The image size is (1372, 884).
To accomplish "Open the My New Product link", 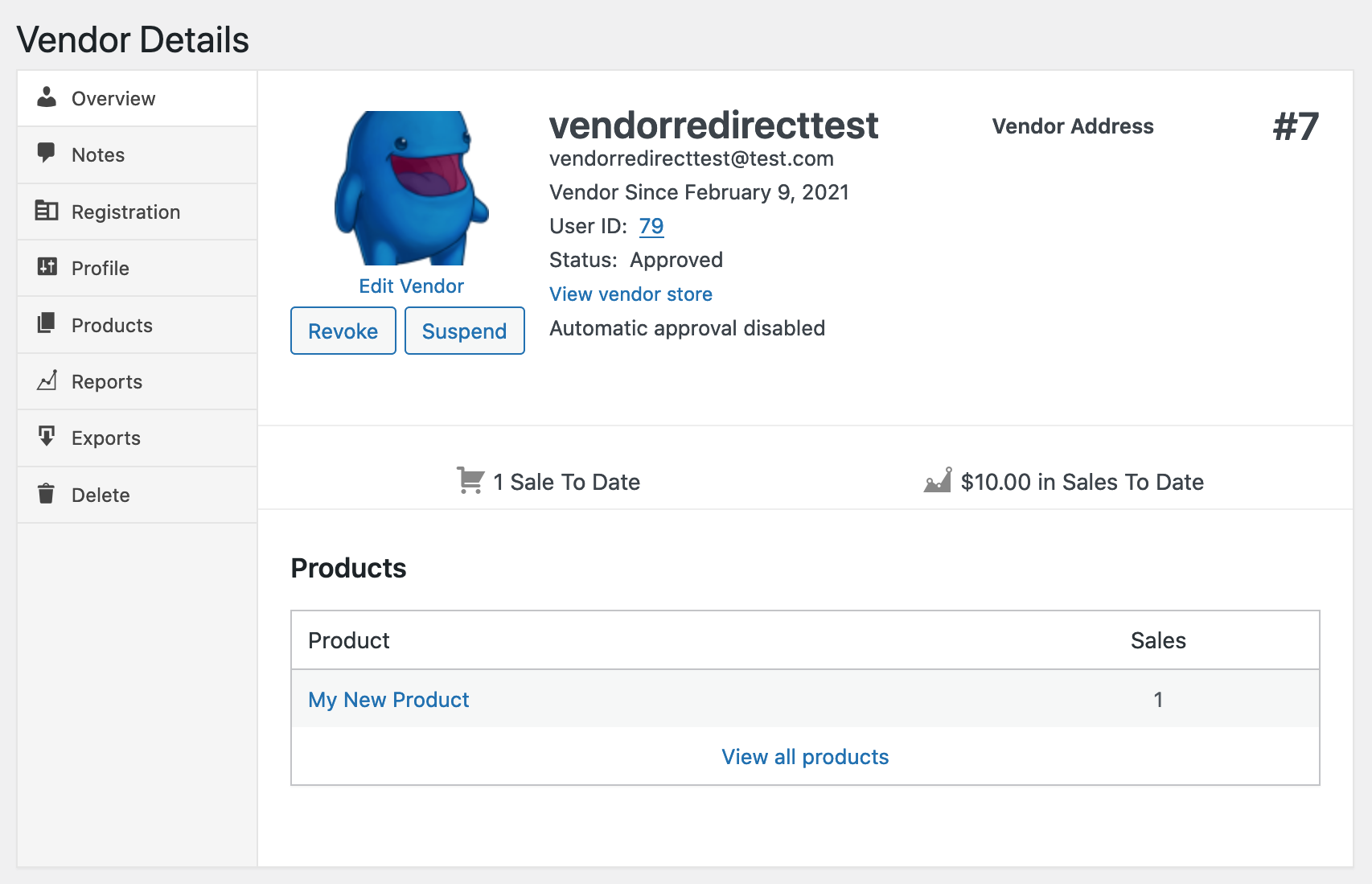I will (x=388, y=700).
